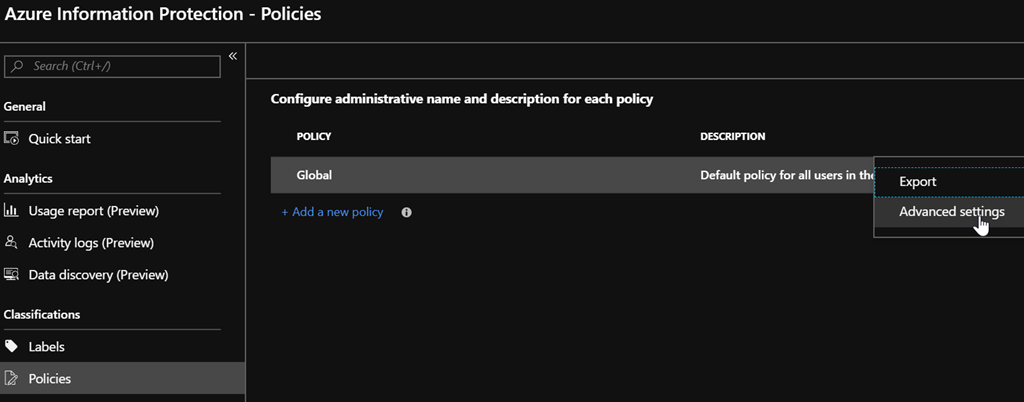Choose Export from the context menu
Viewport: 1024px width, 402px height.
pos(917,182)
